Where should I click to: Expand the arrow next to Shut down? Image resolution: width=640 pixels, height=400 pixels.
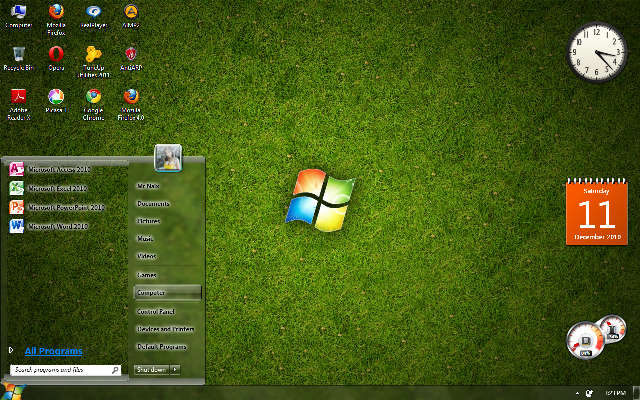point(175,369)
